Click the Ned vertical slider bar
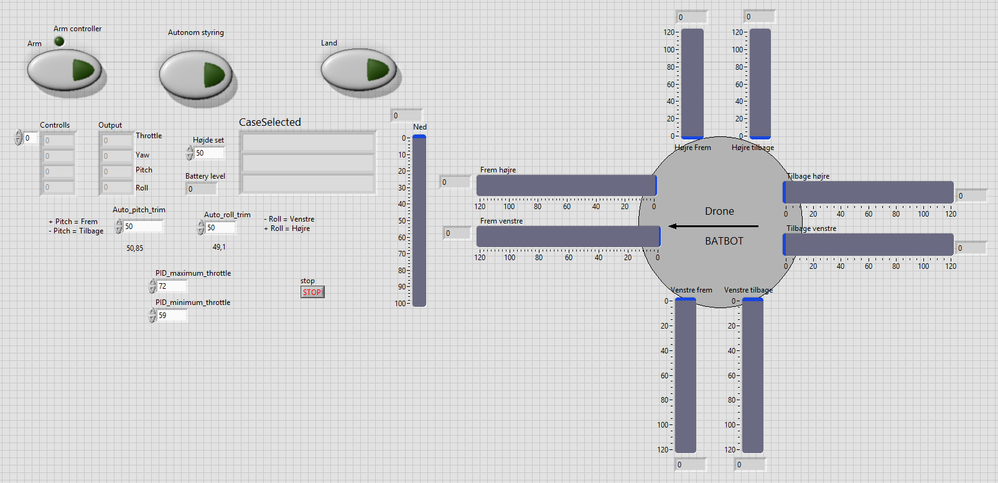Screen dimensions: 998x483 tap(419, 220)
